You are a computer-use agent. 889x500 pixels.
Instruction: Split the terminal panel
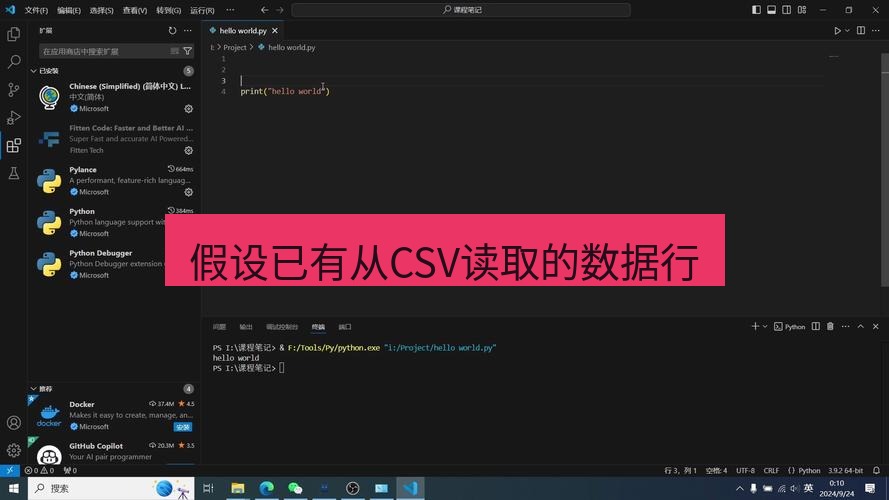point(816,326)
